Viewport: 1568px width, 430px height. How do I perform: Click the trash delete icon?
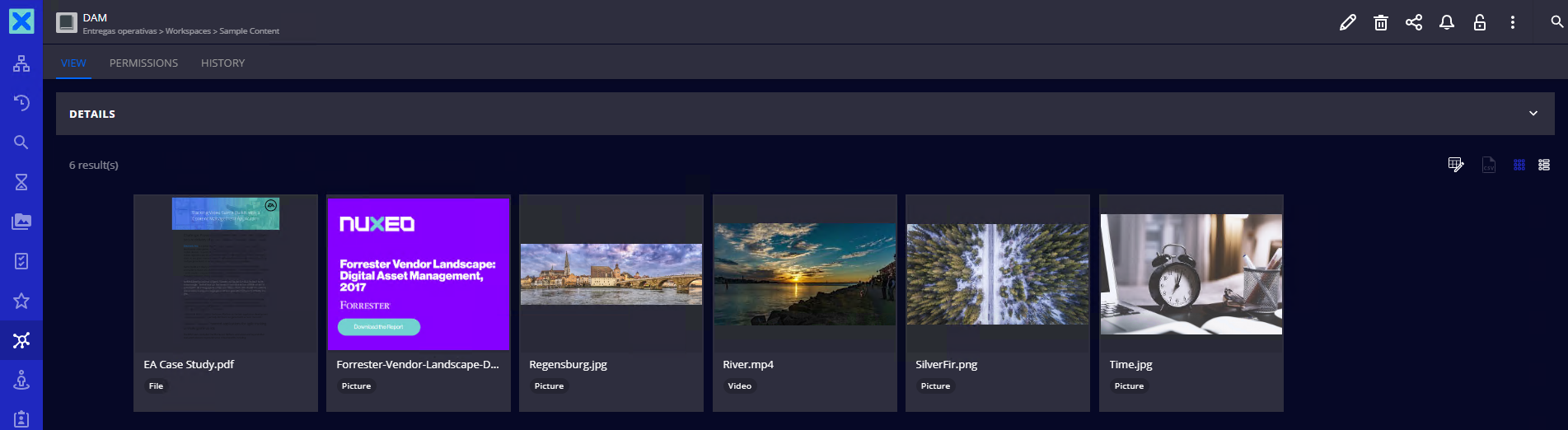pyautogui.click(x=1381, y=23)
